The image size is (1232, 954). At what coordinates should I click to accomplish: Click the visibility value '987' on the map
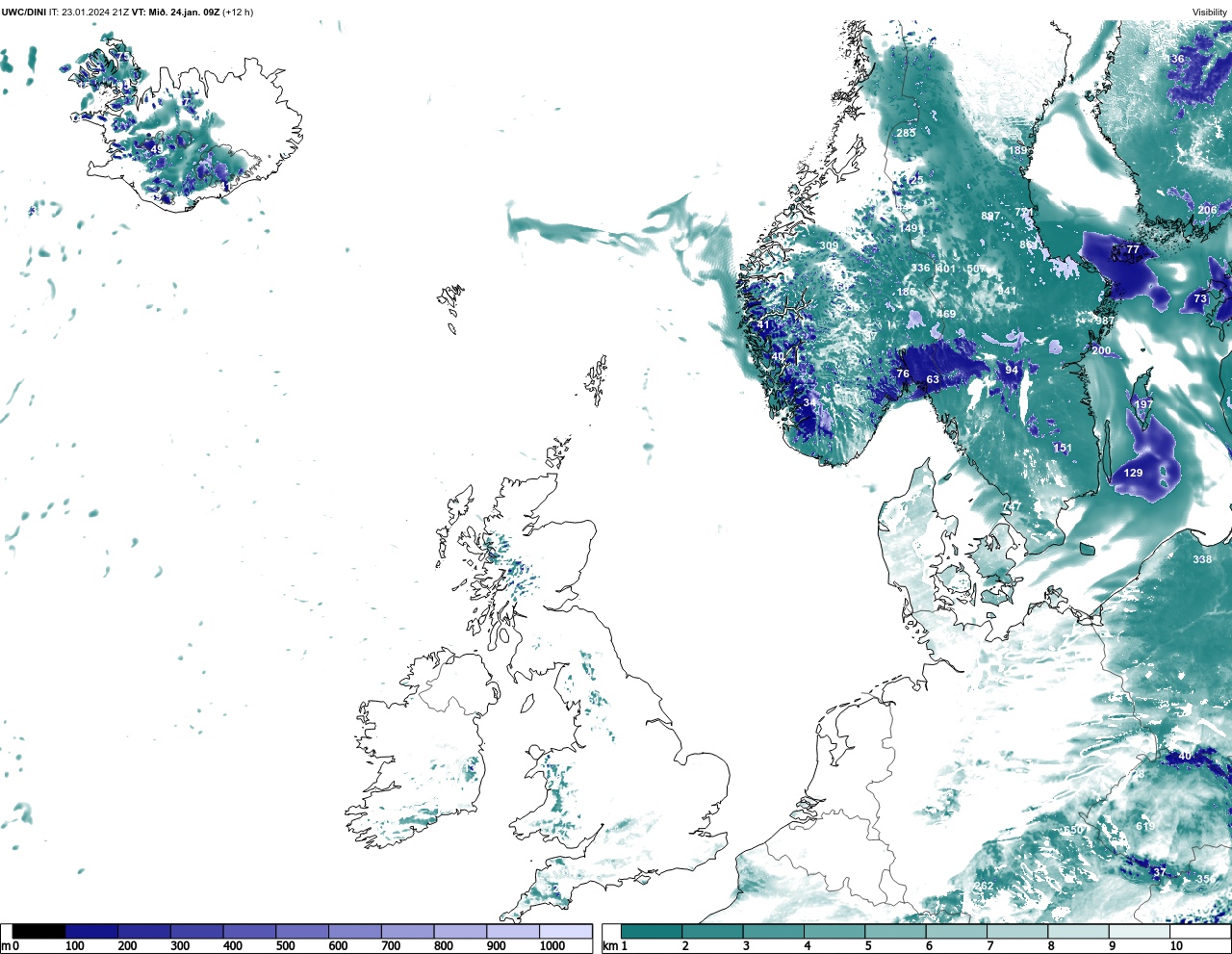[1105, 321]
